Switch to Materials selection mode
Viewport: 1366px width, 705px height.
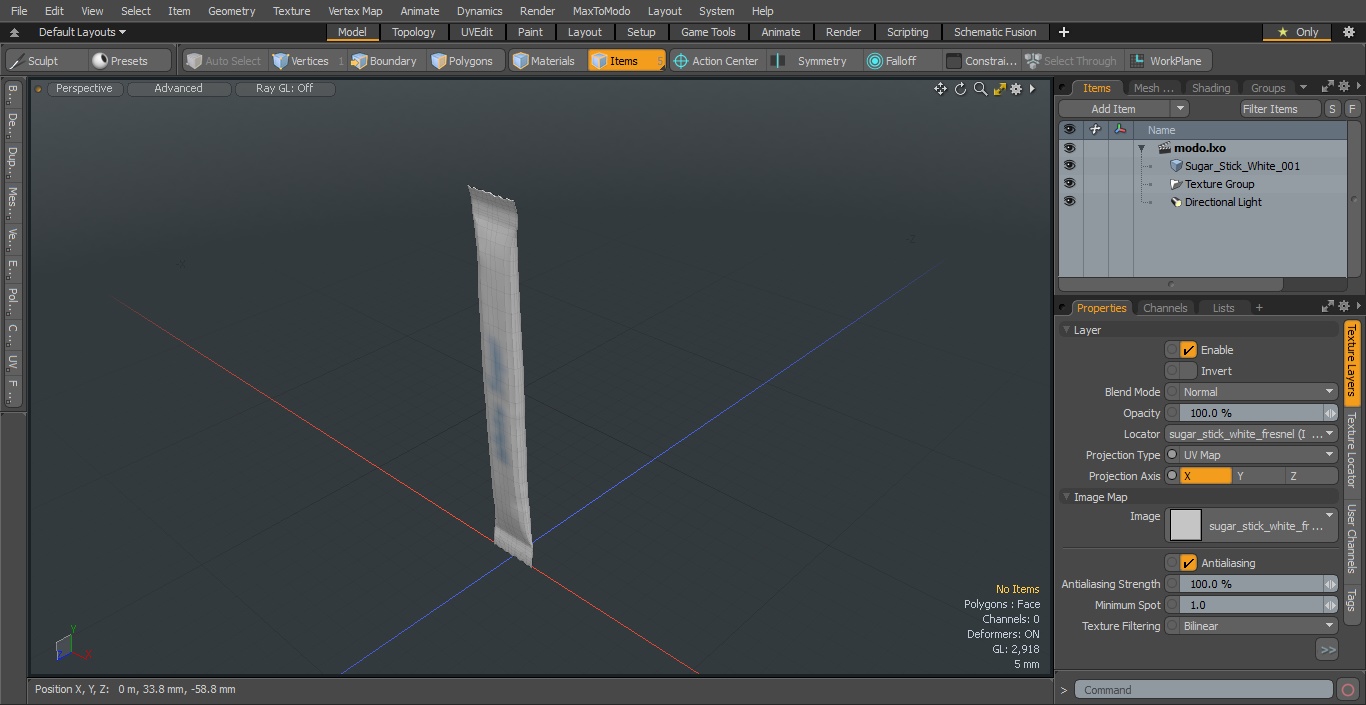point(545,61)
